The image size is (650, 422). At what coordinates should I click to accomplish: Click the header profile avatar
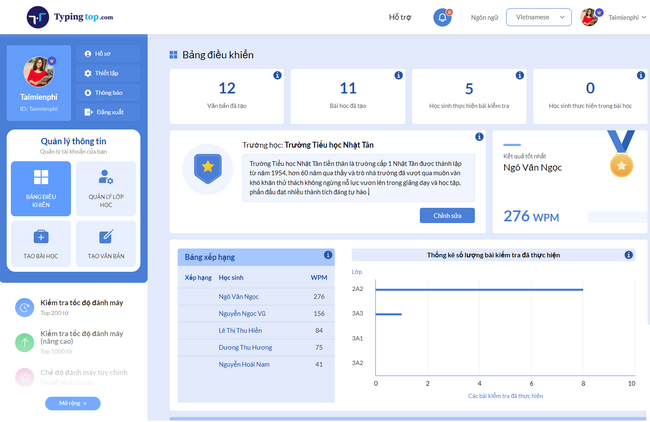pyautogui.click(x=589, y=17)
